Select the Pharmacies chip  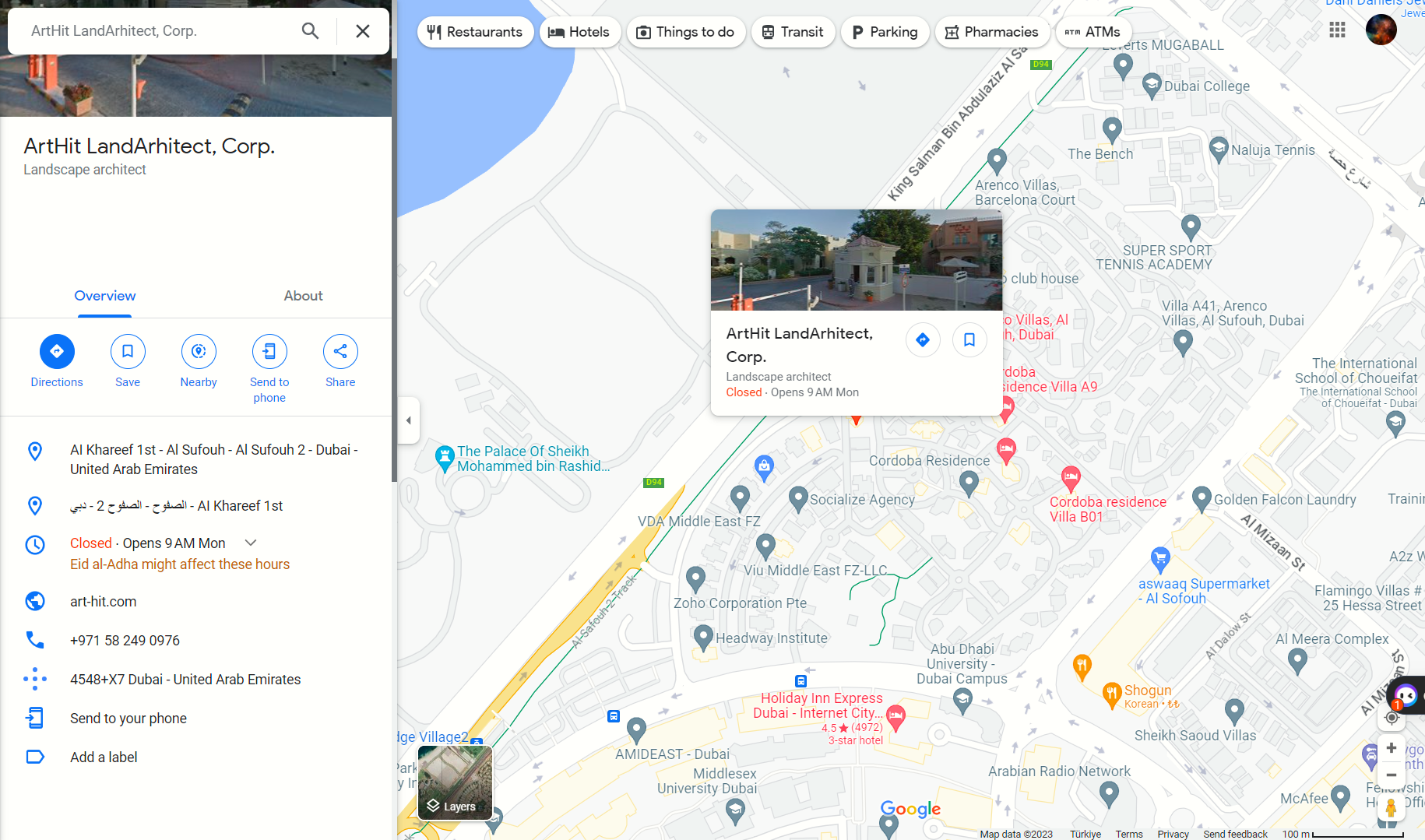pyautogui.click(x=992, y=32)
